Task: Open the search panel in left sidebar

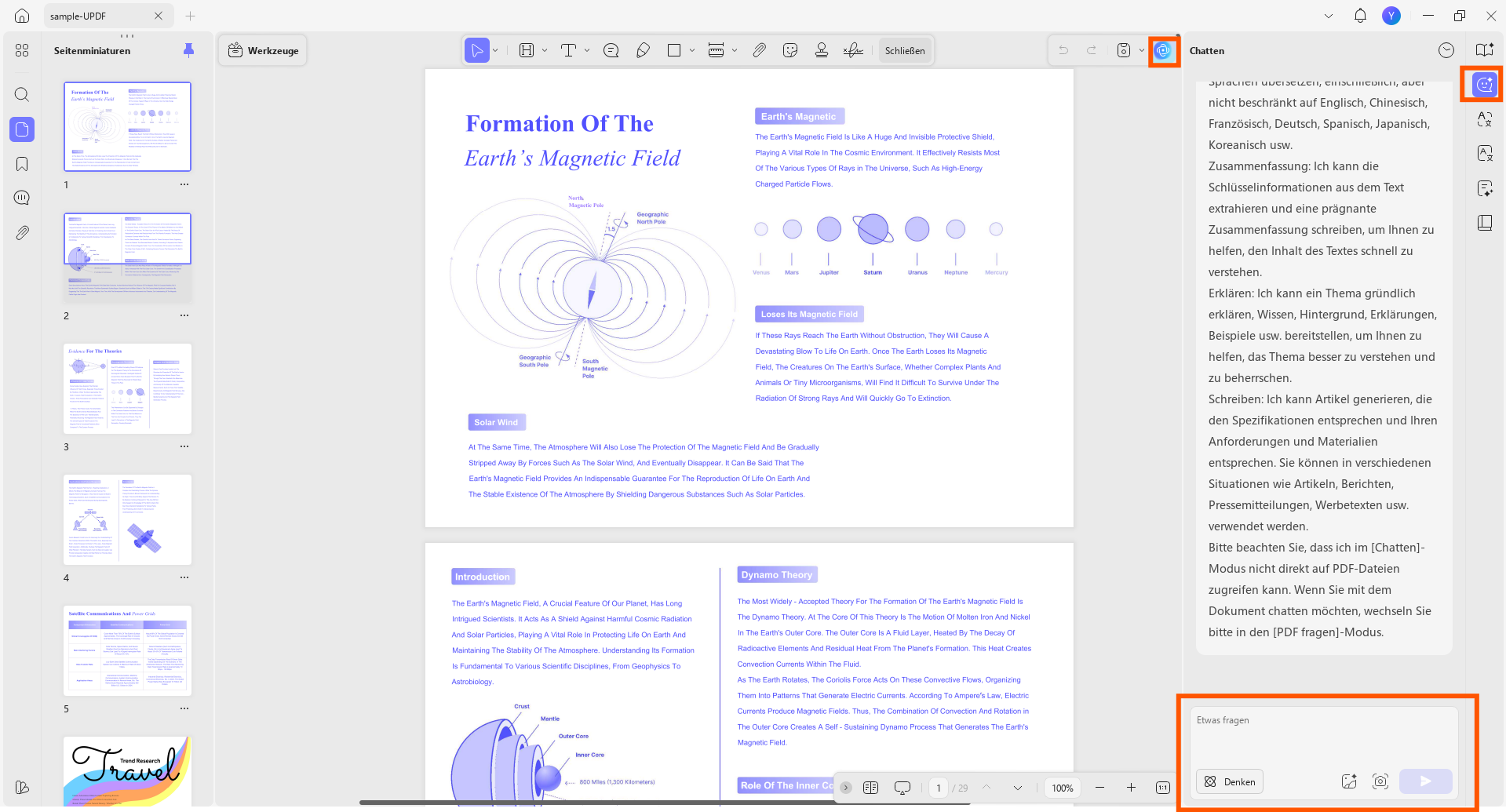Action: point(22,94)
